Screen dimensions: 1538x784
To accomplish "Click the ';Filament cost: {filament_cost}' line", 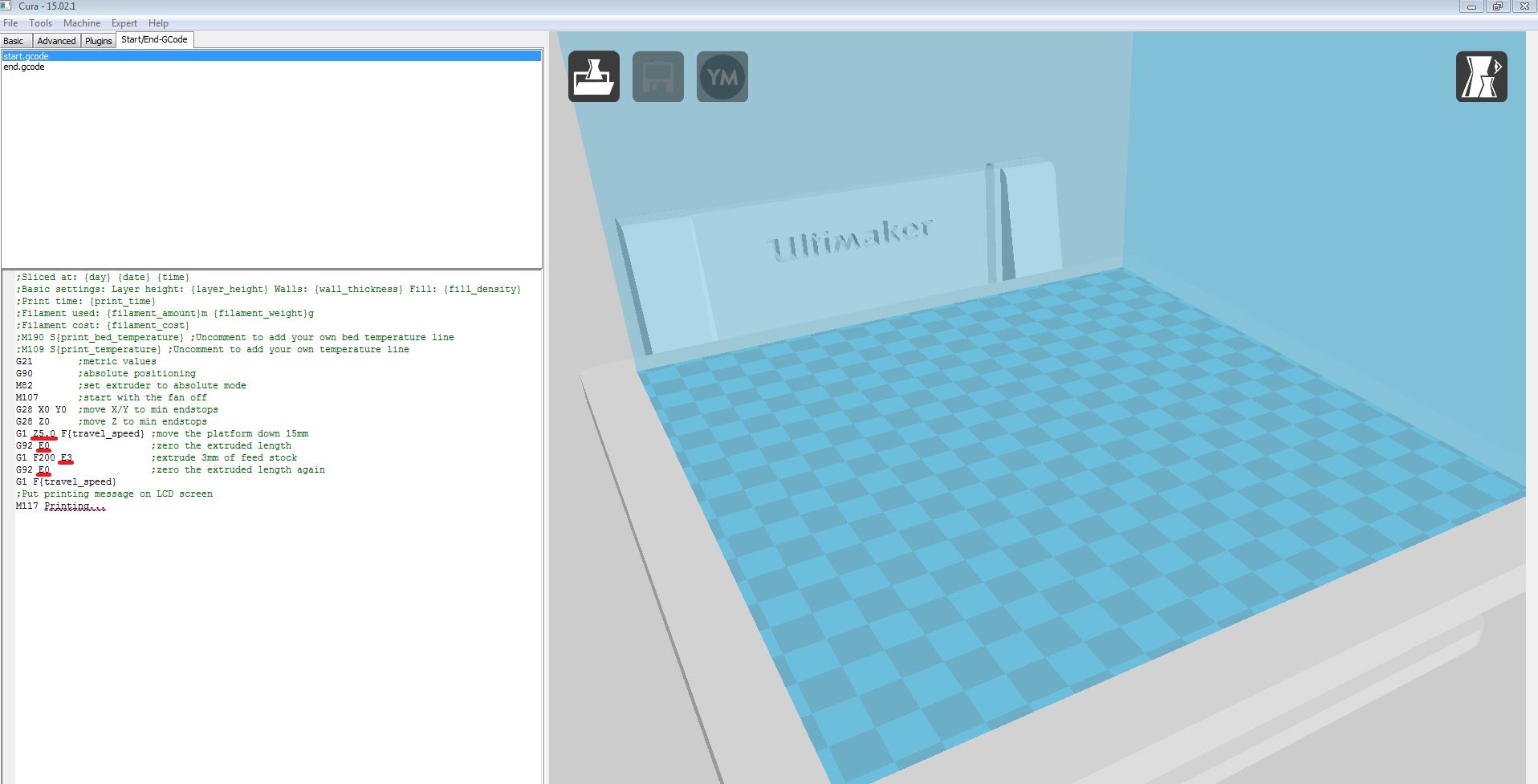I will [103, 325].
